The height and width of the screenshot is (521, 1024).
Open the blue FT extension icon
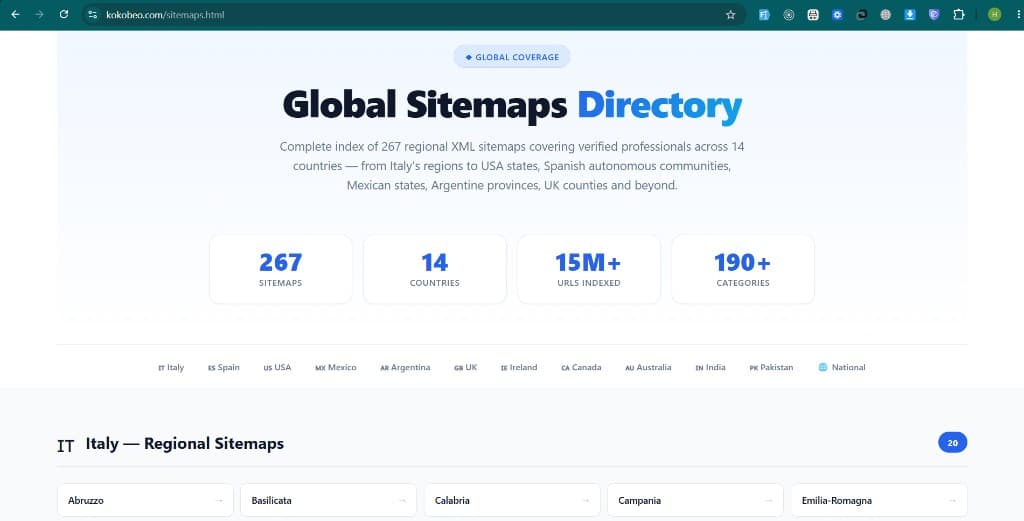point(764,14)
